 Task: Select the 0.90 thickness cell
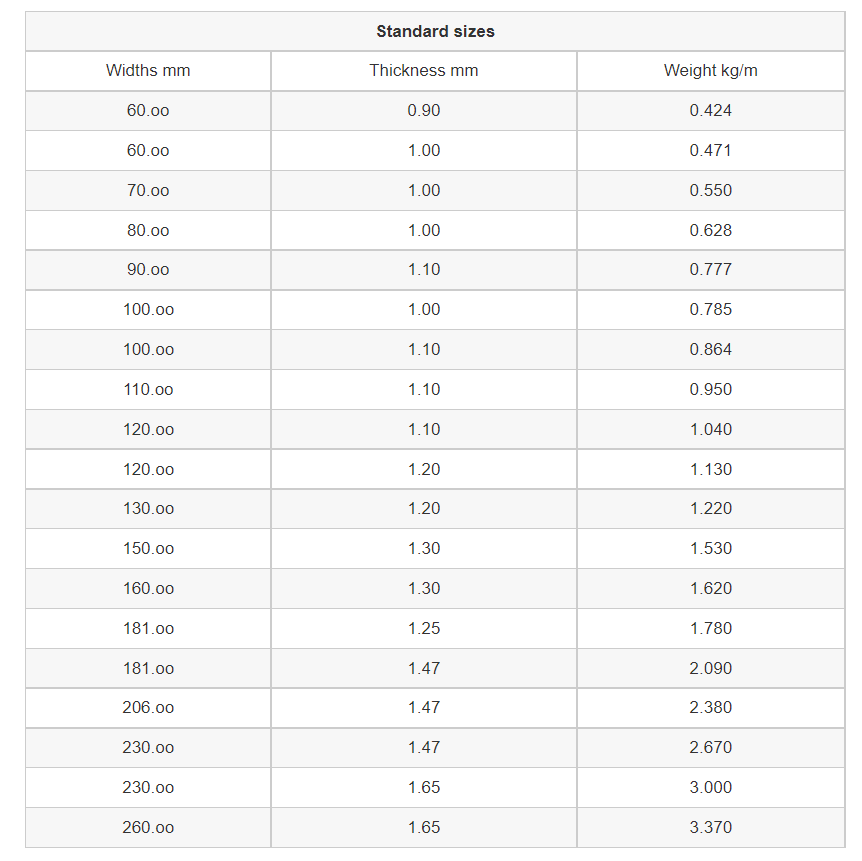click(x=423, y=111)
